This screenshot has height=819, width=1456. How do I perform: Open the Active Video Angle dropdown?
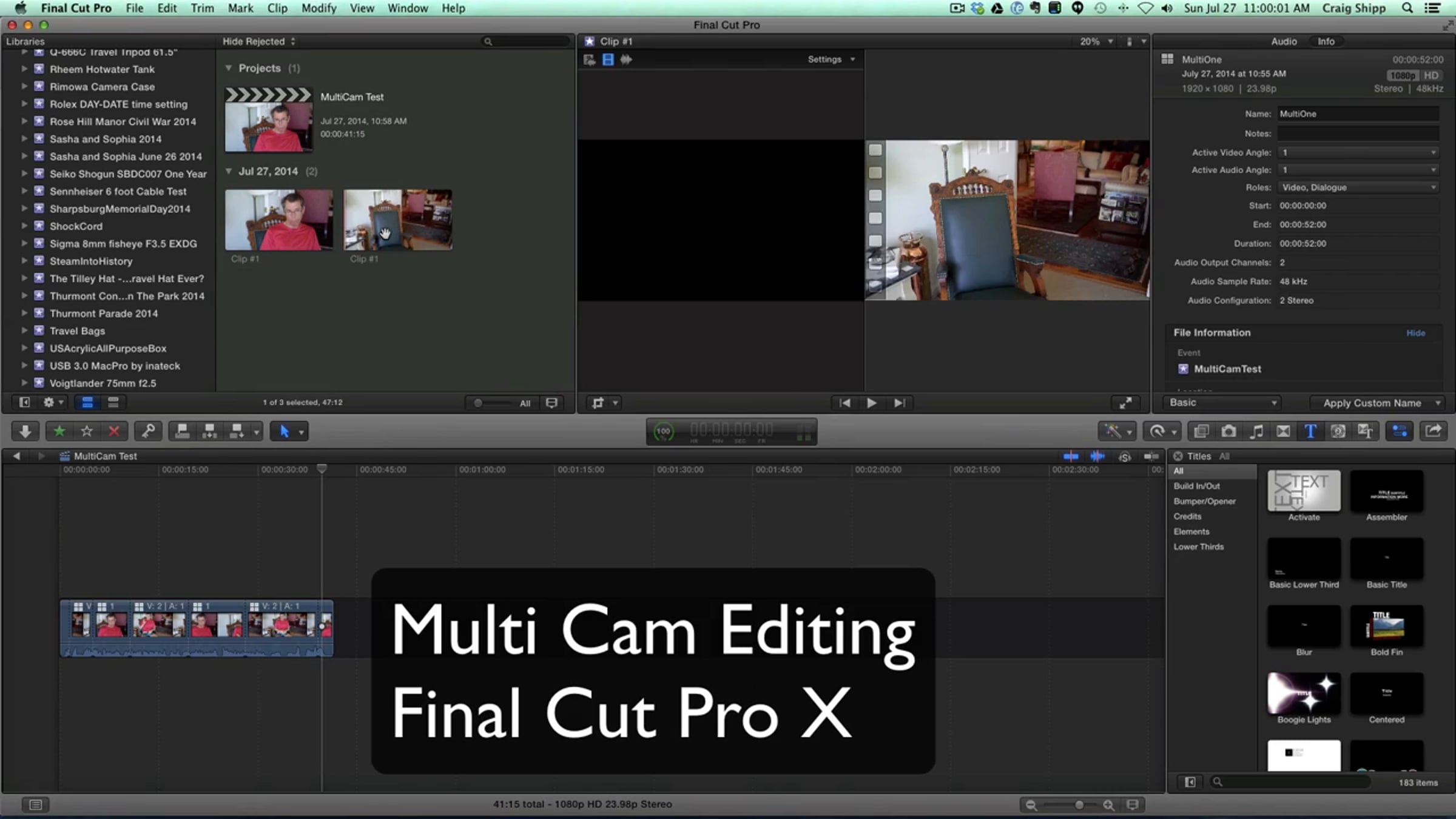click(x=1358, y=152)
